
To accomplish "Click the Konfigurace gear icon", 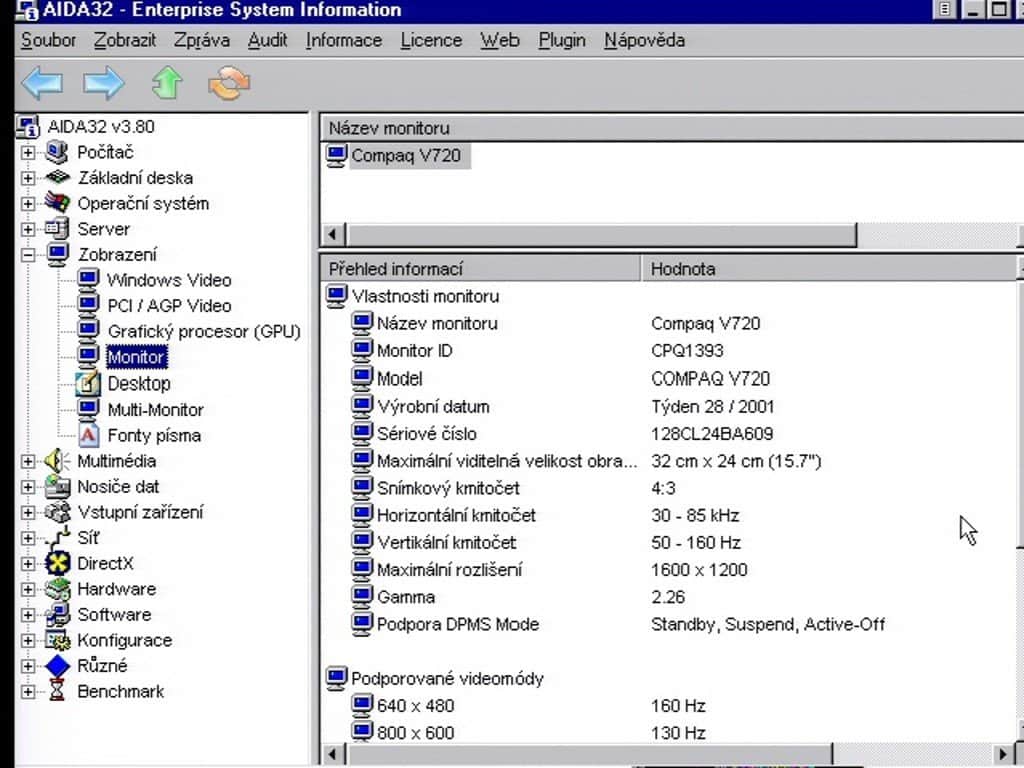I will coord(57,640).
